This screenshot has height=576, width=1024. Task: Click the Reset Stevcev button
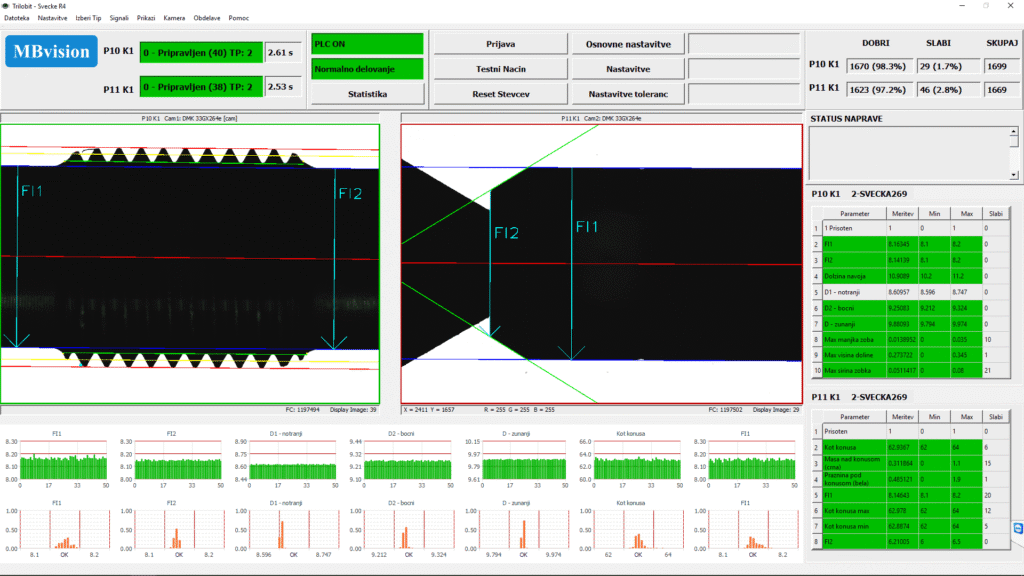coord(501,94)
